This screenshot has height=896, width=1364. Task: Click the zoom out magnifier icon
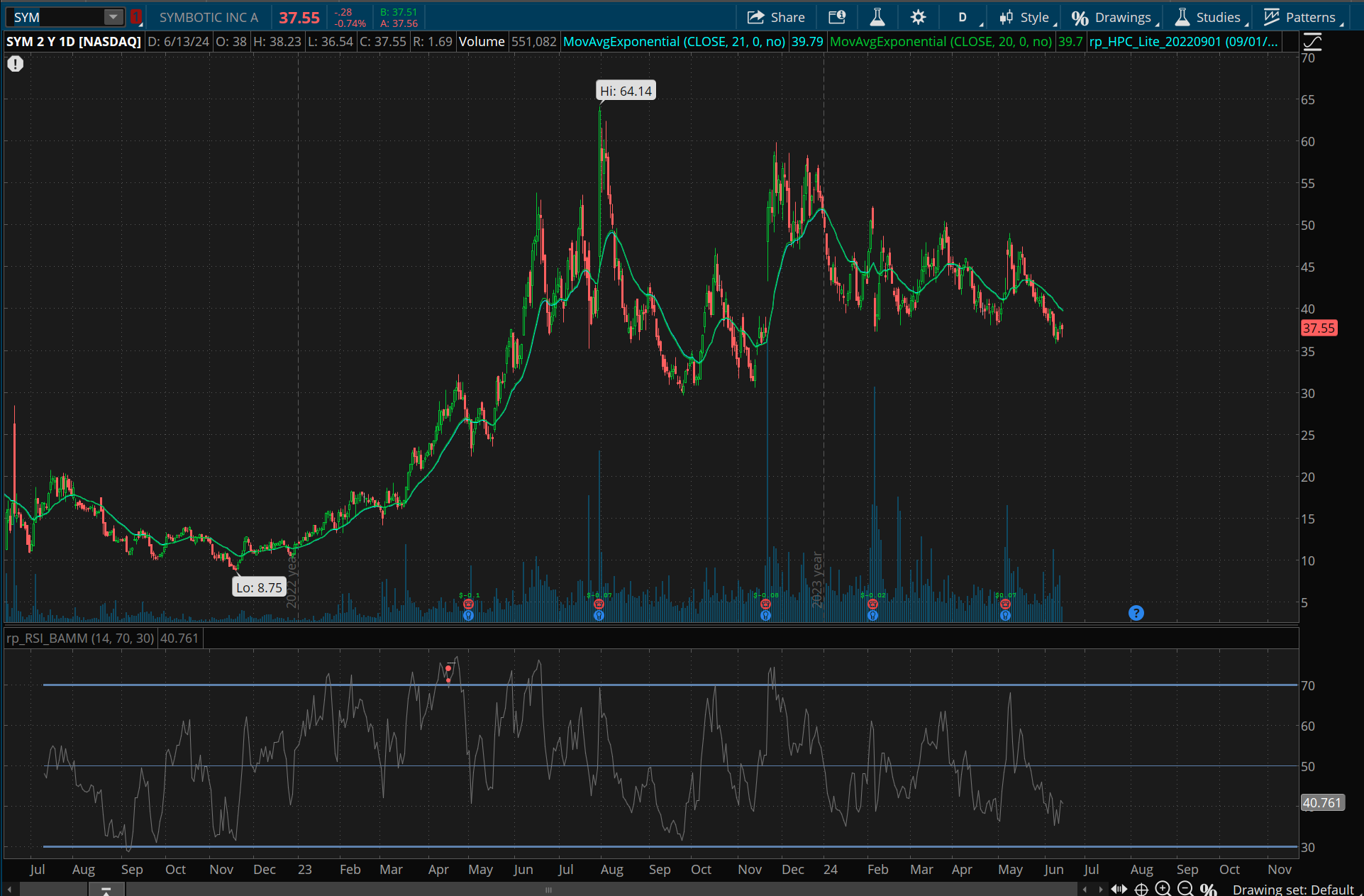click(x=1185, y=889)
